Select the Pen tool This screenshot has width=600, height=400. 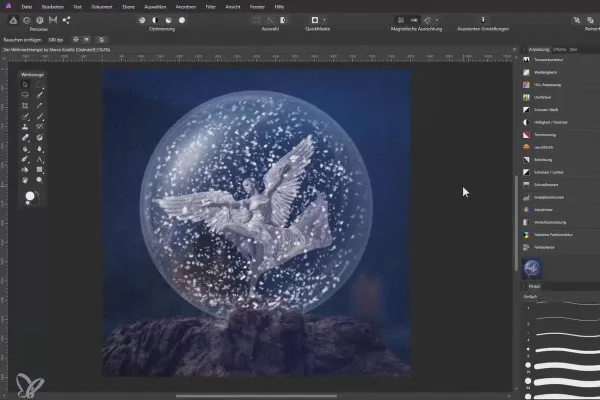25,159
